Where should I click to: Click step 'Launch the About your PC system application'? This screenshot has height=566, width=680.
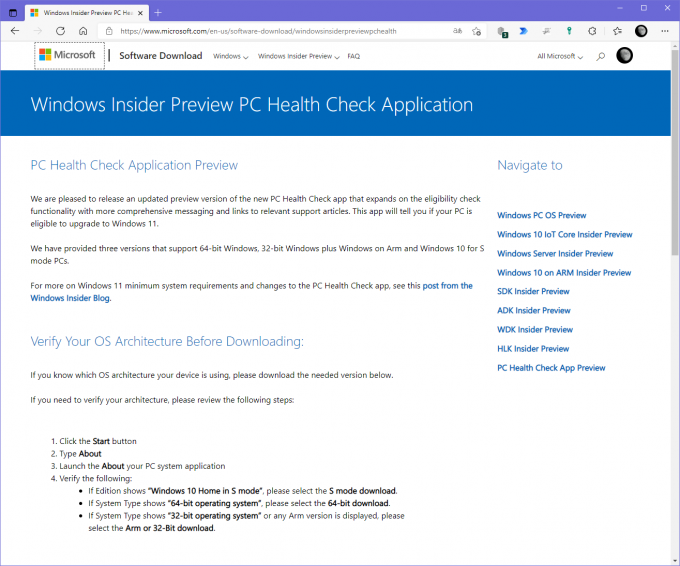tap(142, 466)
